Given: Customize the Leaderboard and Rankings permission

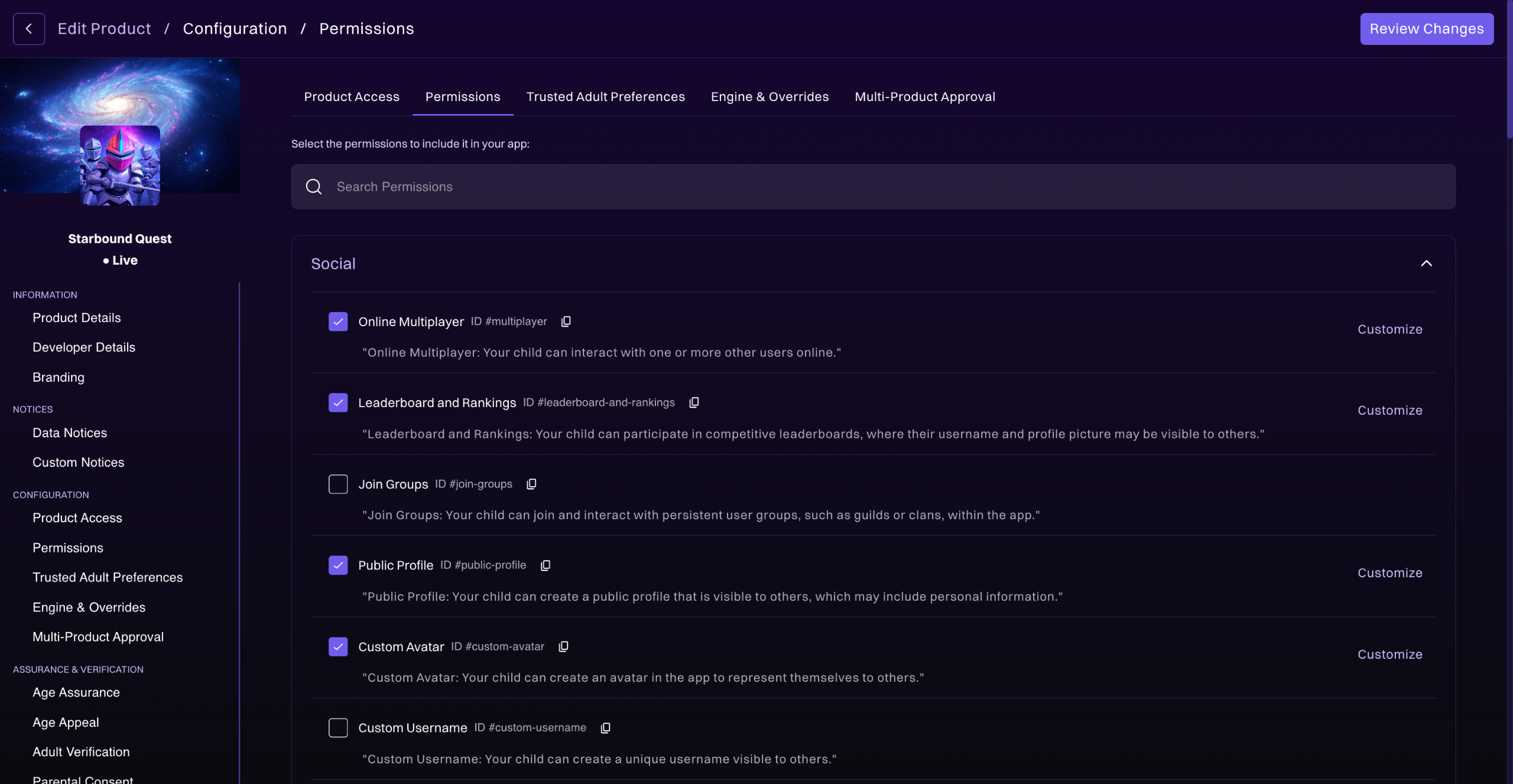Looking at the screenshot, I should coord(1389,410).
